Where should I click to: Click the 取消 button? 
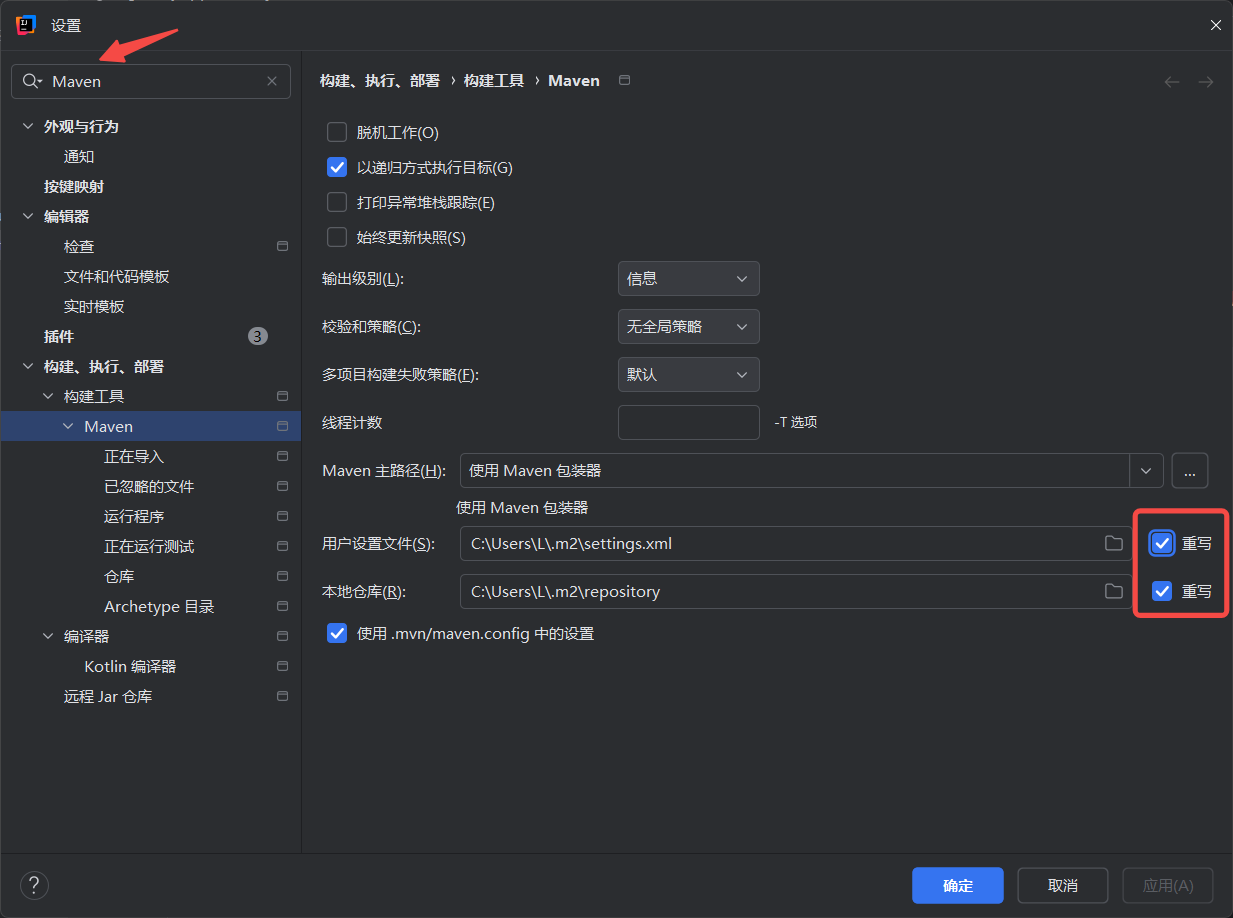(1063, 885)
